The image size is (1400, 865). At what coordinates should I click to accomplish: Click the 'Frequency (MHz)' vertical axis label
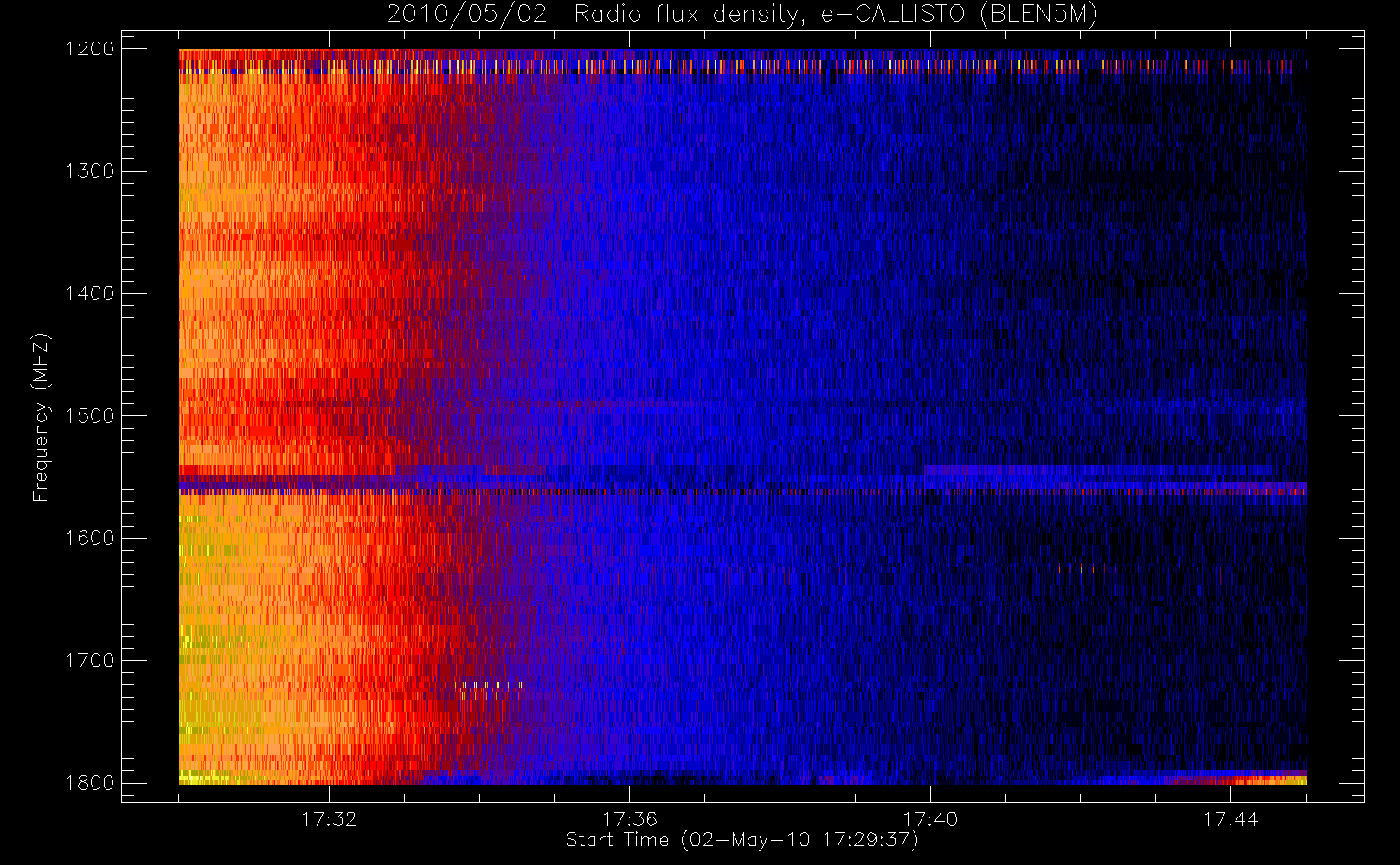click(x=40, y=417)
